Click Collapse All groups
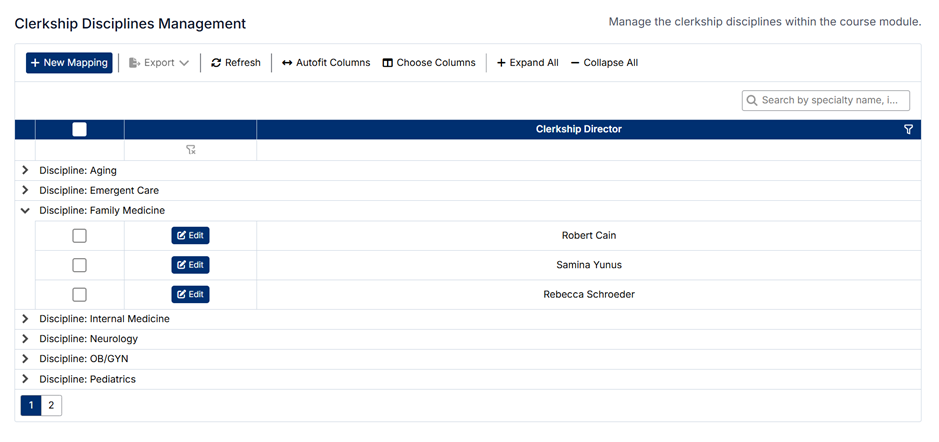Image resolution: width=939 pixels, height=442 pixels. pyautogui.click(x=604, y=63)
